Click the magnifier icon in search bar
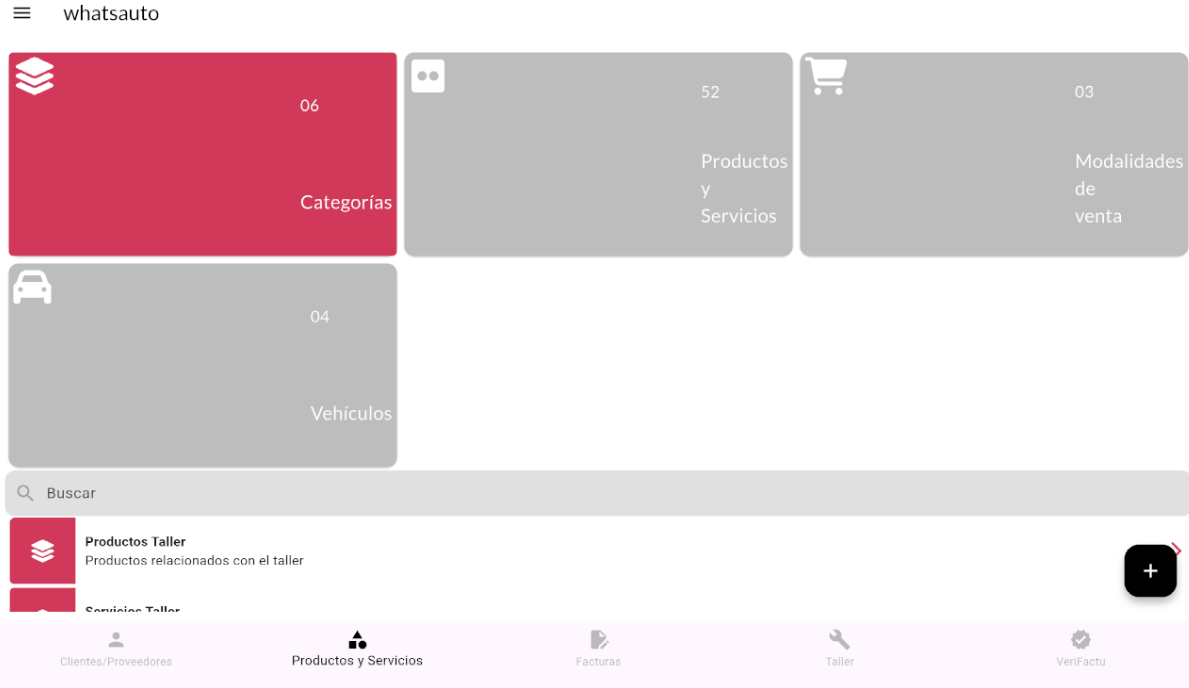The width and height of the screenshot is (1189, 688). click(x=25, y=493)
